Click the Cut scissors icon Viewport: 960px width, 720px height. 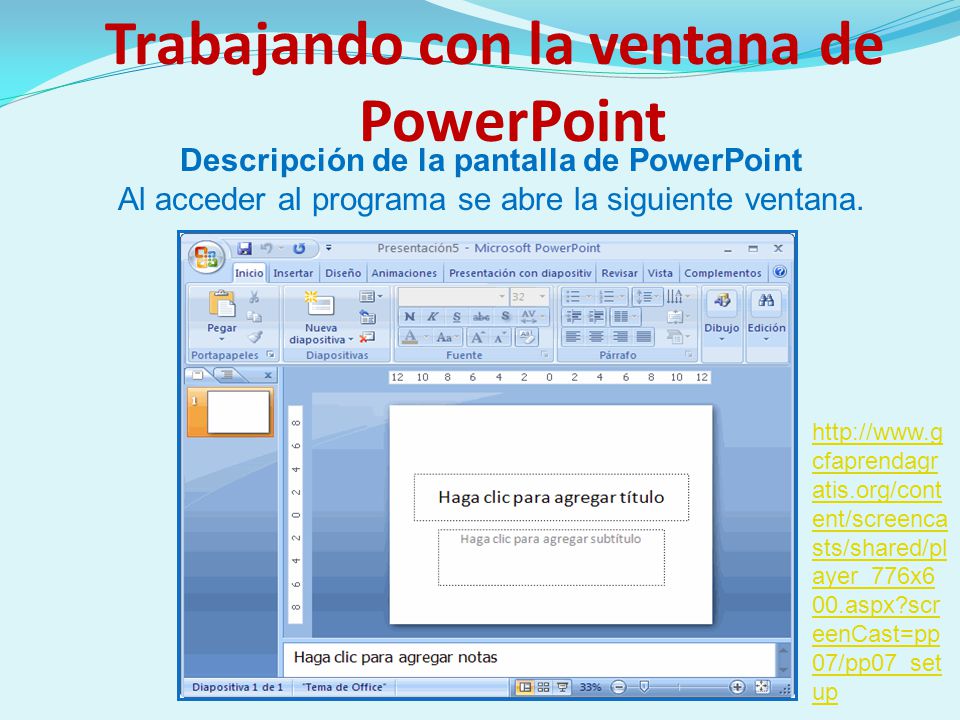coord(254,297)
